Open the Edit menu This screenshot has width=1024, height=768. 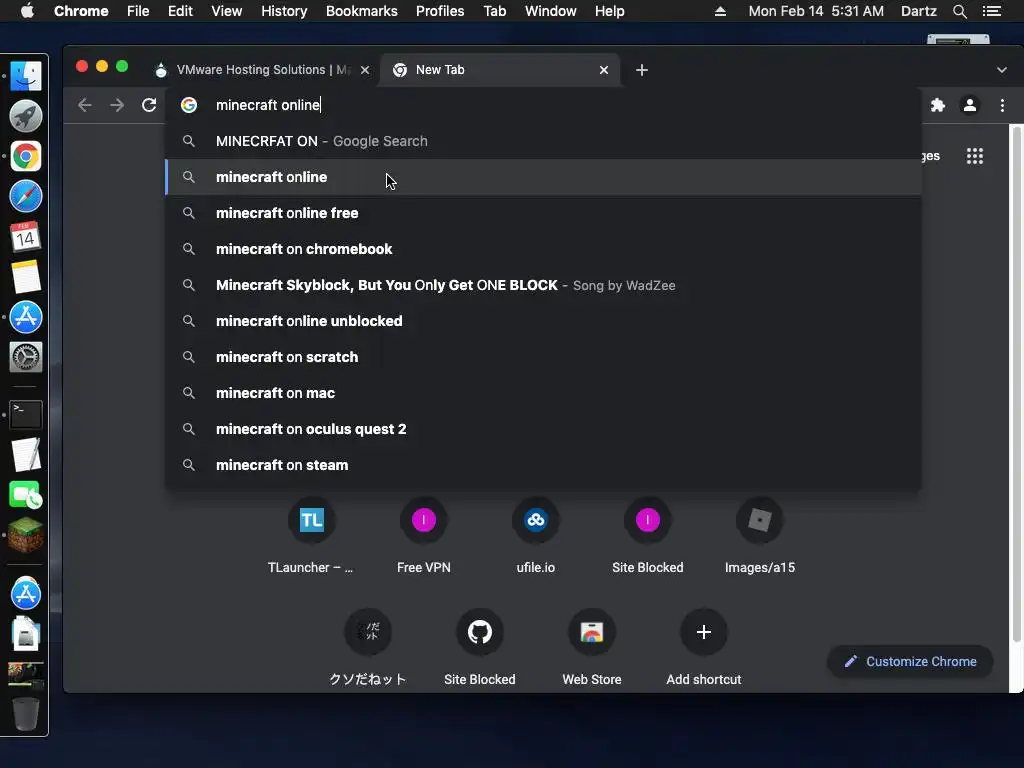[180, 11]
